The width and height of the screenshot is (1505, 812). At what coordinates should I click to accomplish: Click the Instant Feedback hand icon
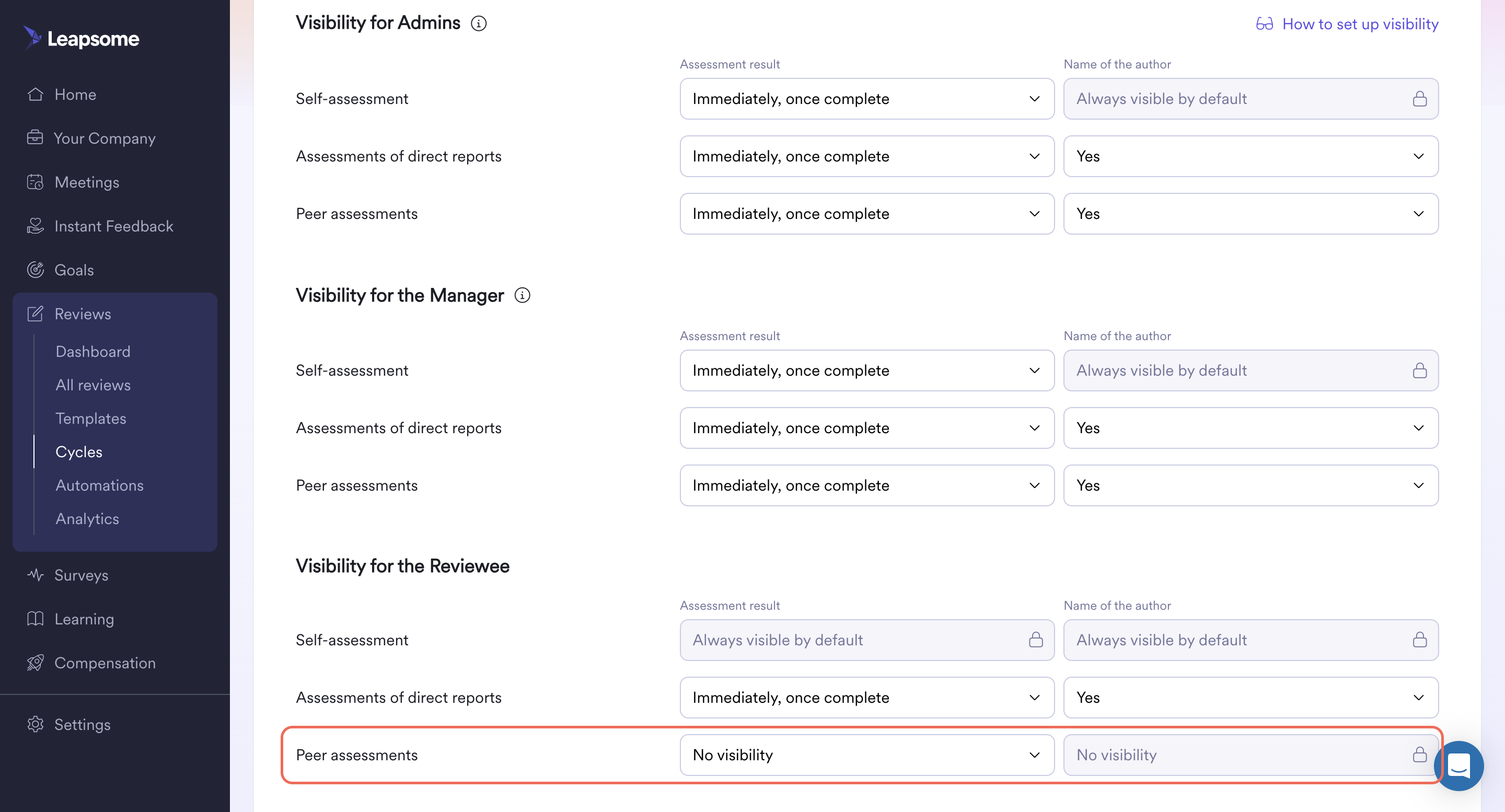coord(35,226)
